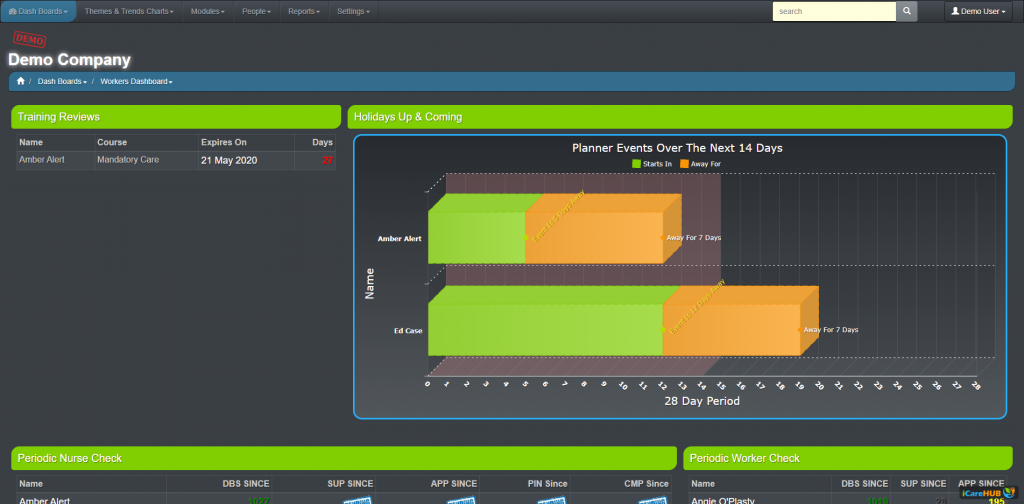Click APP SINCE header in Nurse Check
This screenshot has height=504, width=1024.
[x=454, y=484]
